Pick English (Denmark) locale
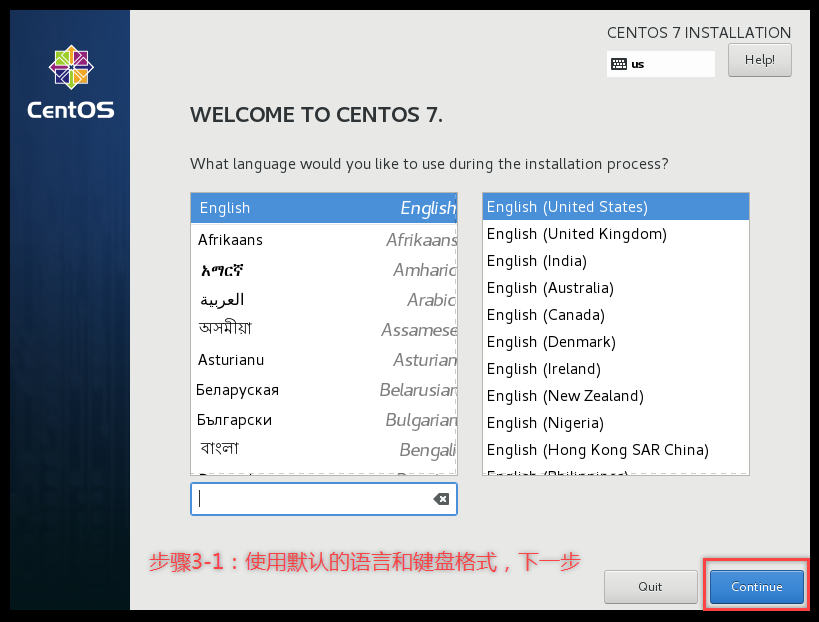819x622 pixels. pyautogui.click(x=616, y=342)
